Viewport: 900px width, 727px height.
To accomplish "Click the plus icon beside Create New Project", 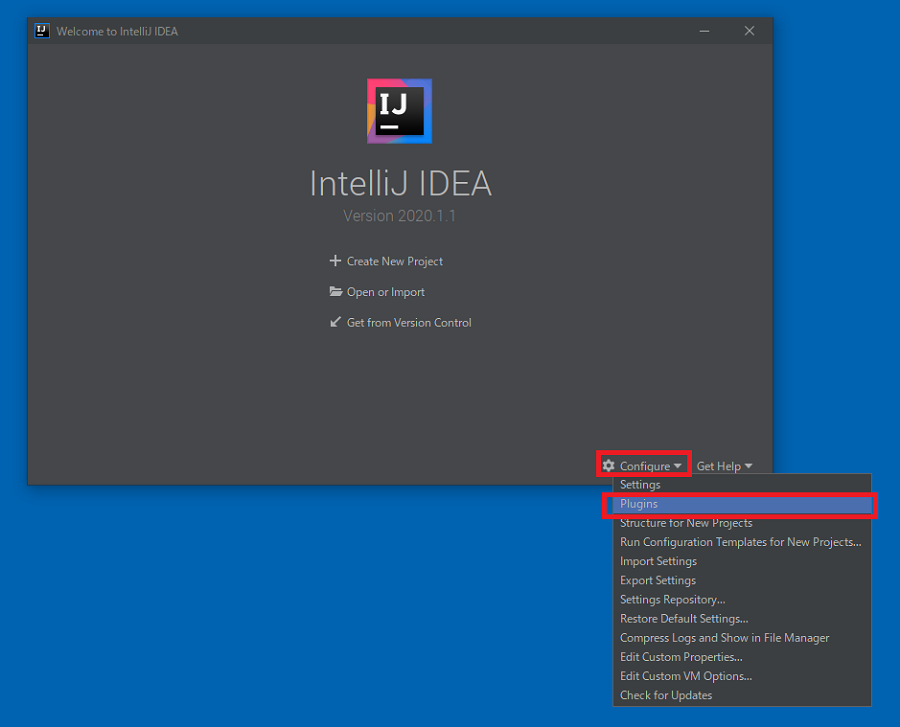I will (335, 261).
